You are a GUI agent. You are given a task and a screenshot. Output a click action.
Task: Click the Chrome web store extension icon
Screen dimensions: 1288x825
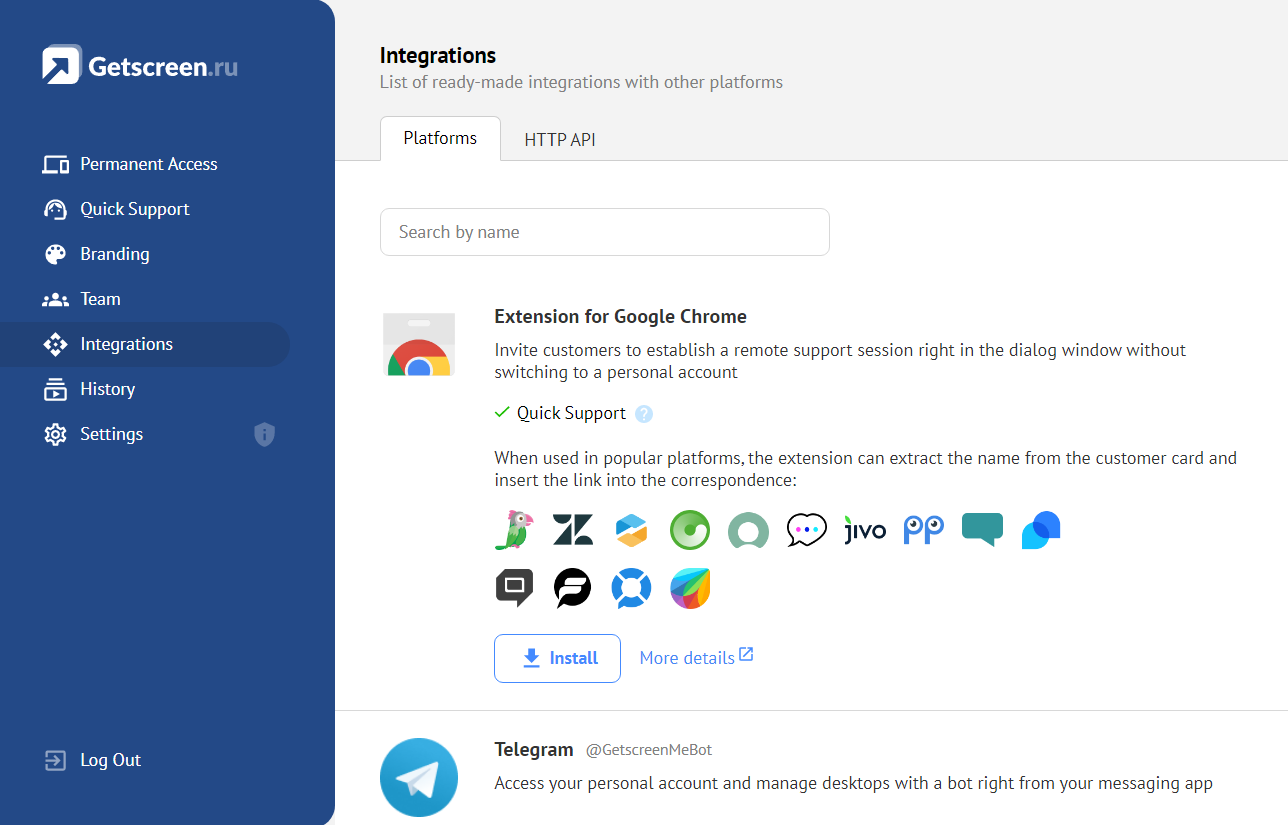tap(419, 344)
